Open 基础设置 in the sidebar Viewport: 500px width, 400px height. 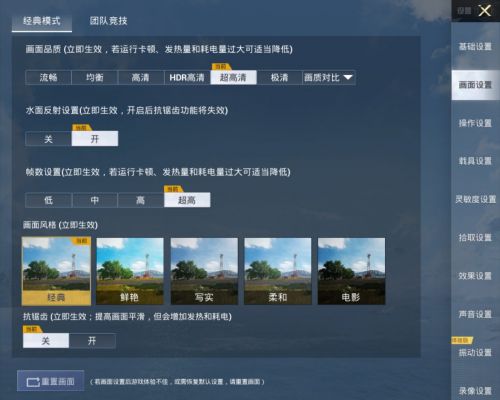(x=475, y=46)
